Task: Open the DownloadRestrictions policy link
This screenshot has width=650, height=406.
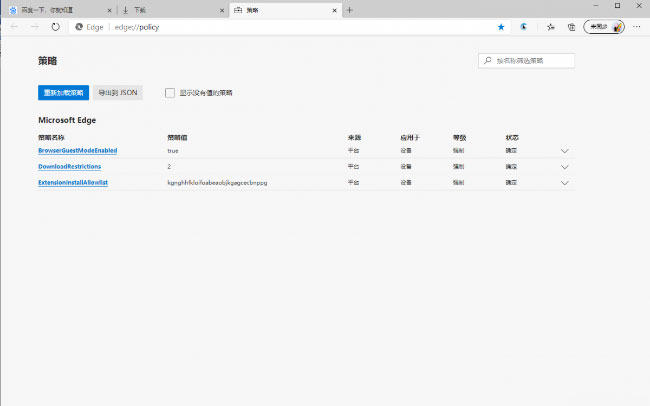Action: (70, 166)
